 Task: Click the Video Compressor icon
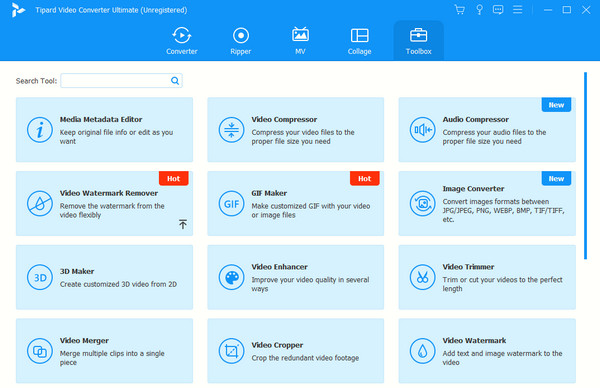pyautogui.click(x=231, y=130)
